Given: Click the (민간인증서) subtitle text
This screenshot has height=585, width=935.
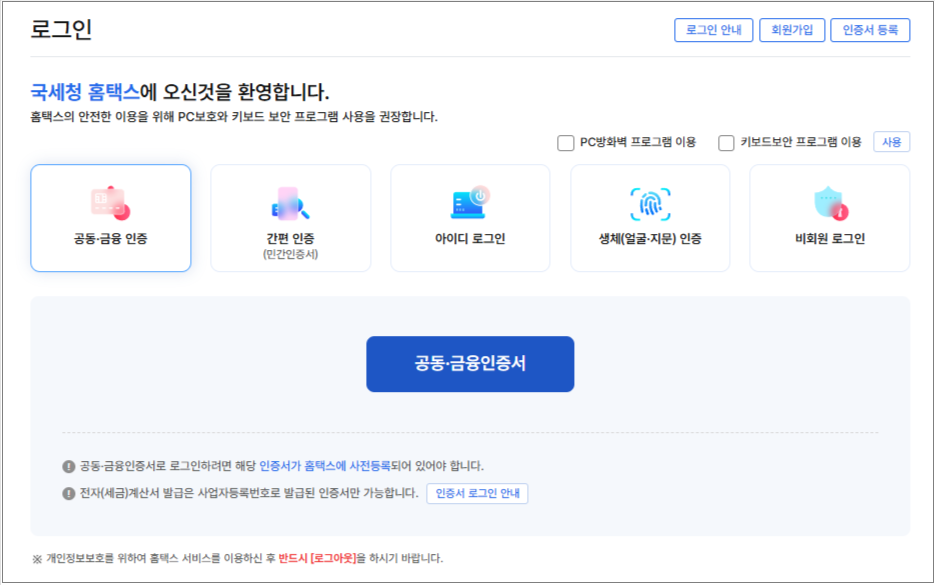Looking at the screenshot, I should click(x=290, y=254).
